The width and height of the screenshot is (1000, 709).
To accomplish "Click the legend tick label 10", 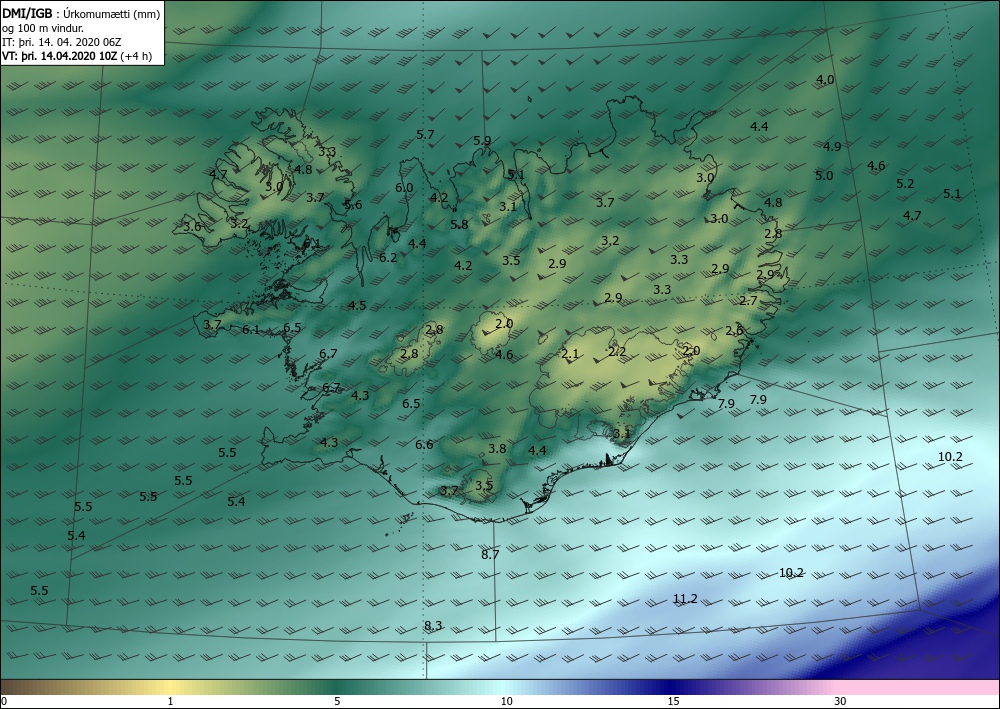I will (x=506, y=701).
